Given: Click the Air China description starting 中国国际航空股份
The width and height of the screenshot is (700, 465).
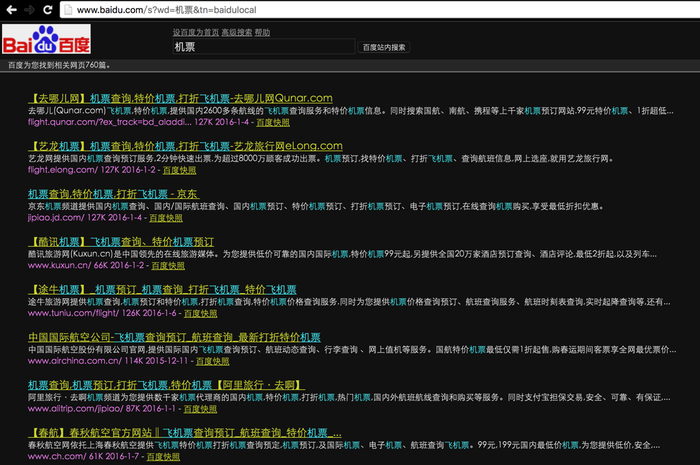Looking at the screenshot, I should click(352, 349).
